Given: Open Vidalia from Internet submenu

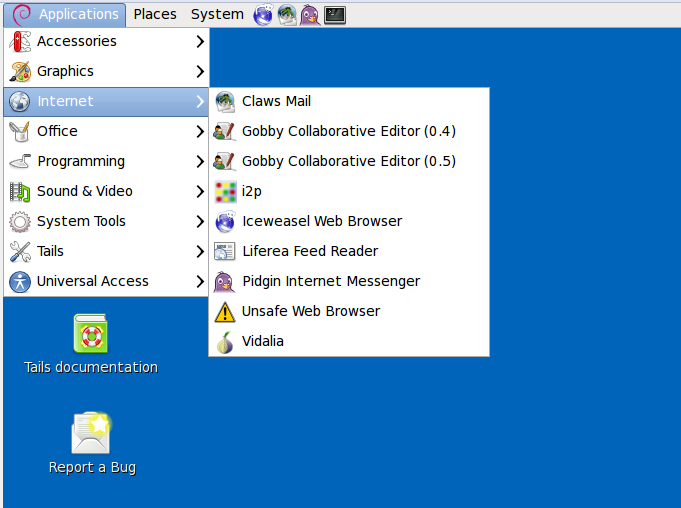Looking at the screenshot, I should pos(349,341).
